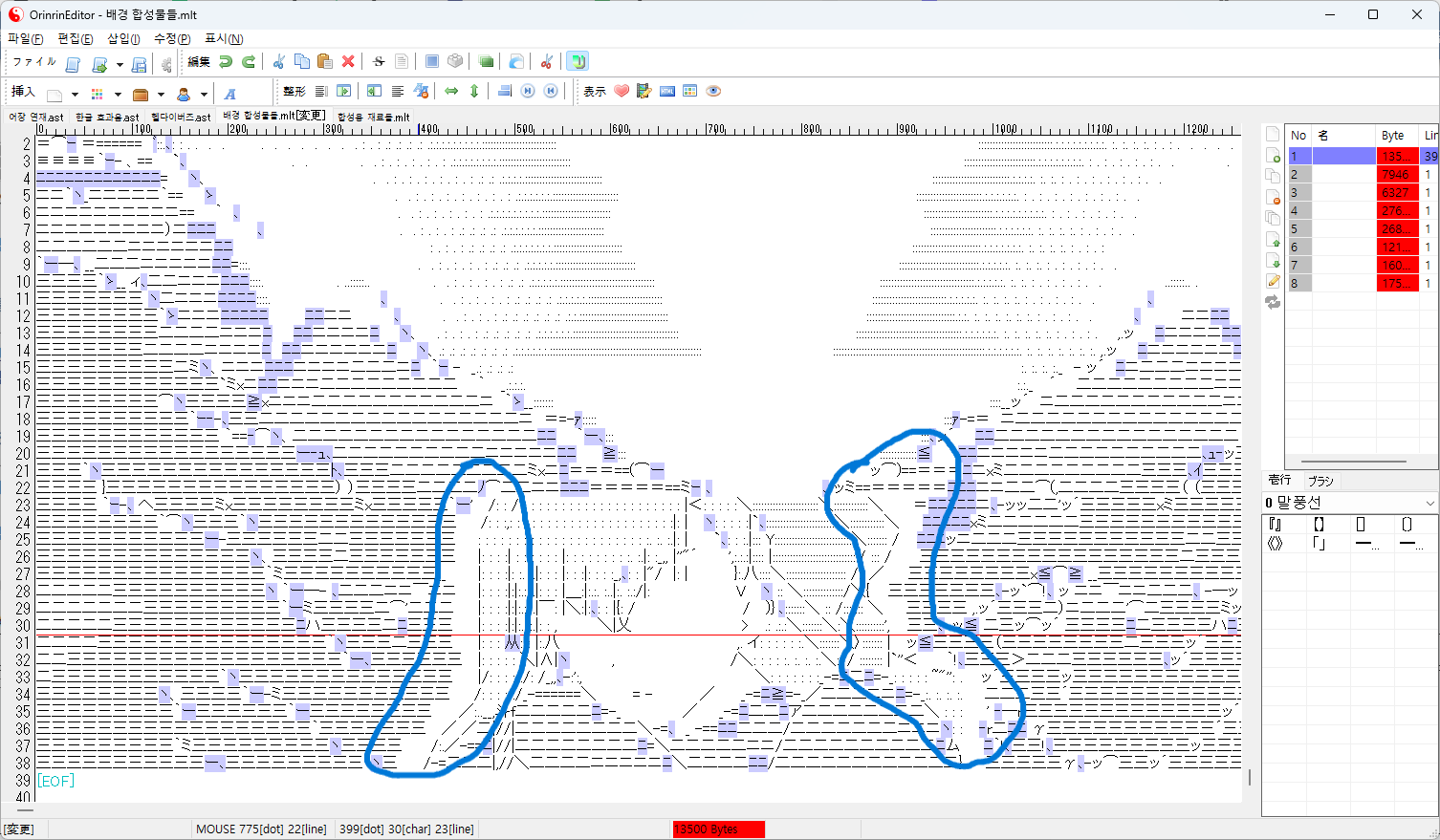Click the scissors cut icon
Viewport: 1440px width, 840px height.
click(278, 62)
